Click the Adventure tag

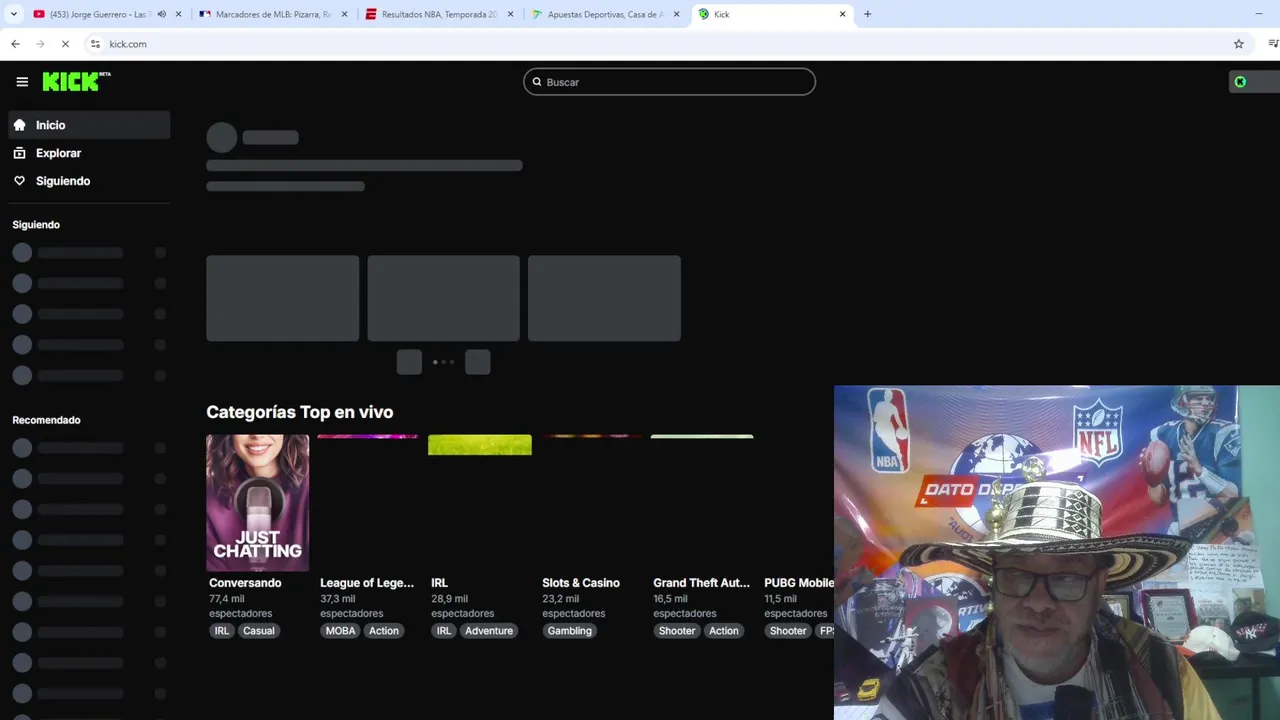(x=489, y=631)
